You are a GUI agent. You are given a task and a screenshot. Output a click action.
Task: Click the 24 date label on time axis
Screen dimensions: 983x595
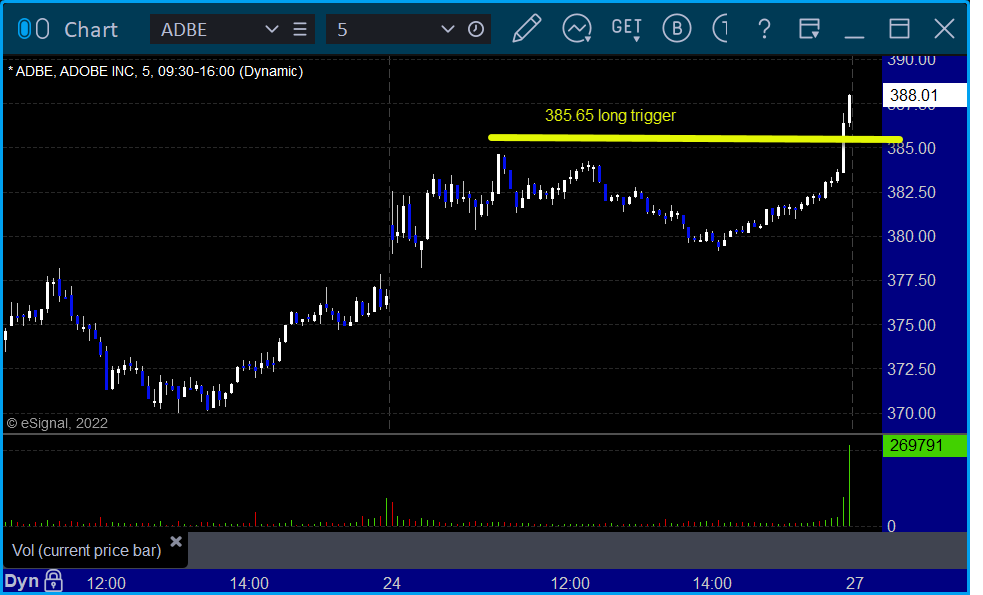click(x=392, y=583)
